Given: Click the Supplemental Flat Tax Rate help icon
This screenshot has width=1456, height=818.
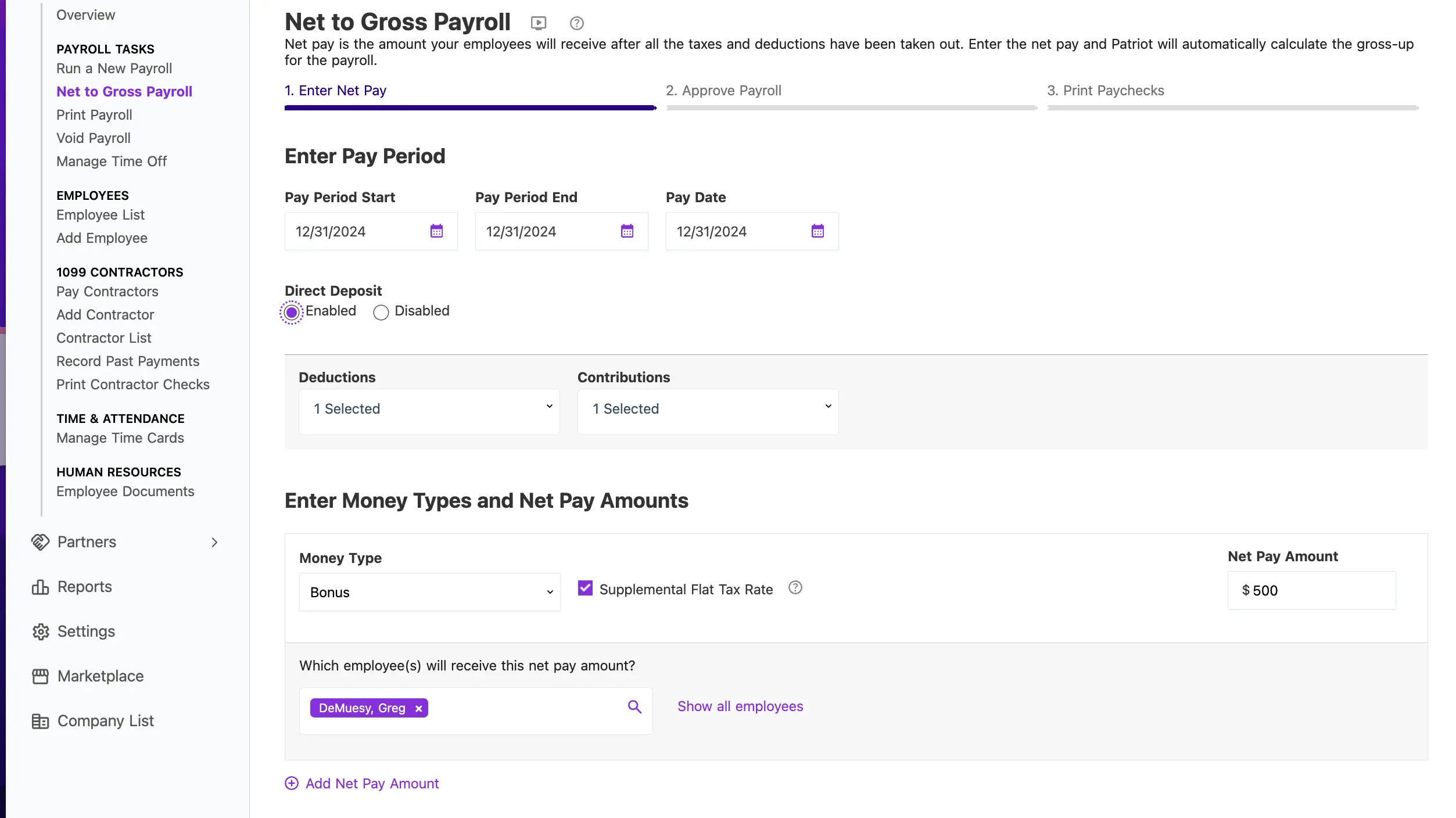Looking at the screenshot, I should tap(795, 588).
